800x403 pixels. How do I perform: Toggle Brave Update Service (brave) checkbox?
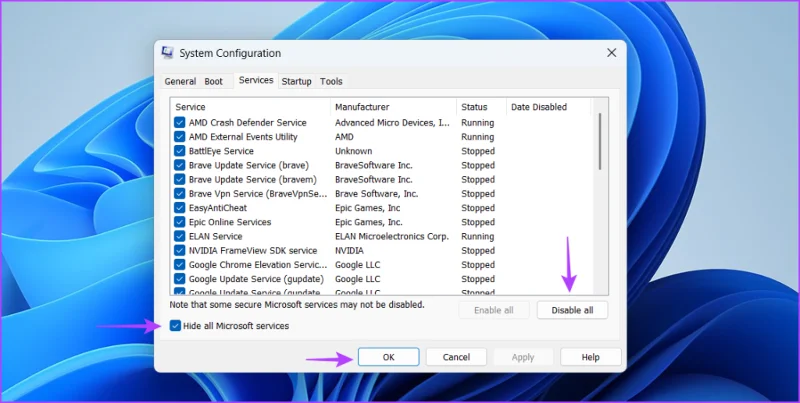180,165
